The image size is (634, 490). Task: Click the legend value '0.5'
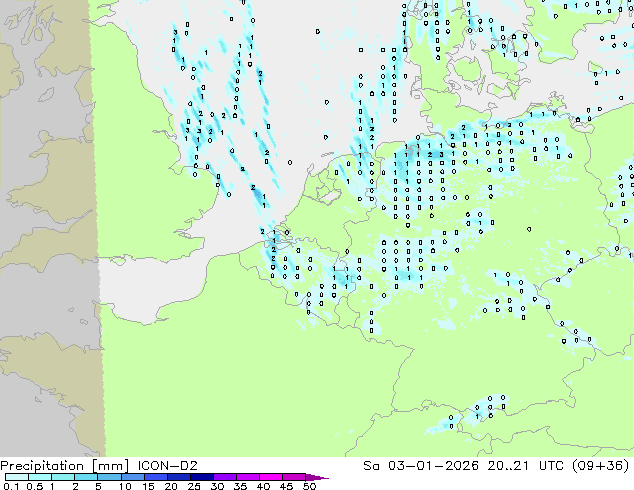(x=34, y=486)
